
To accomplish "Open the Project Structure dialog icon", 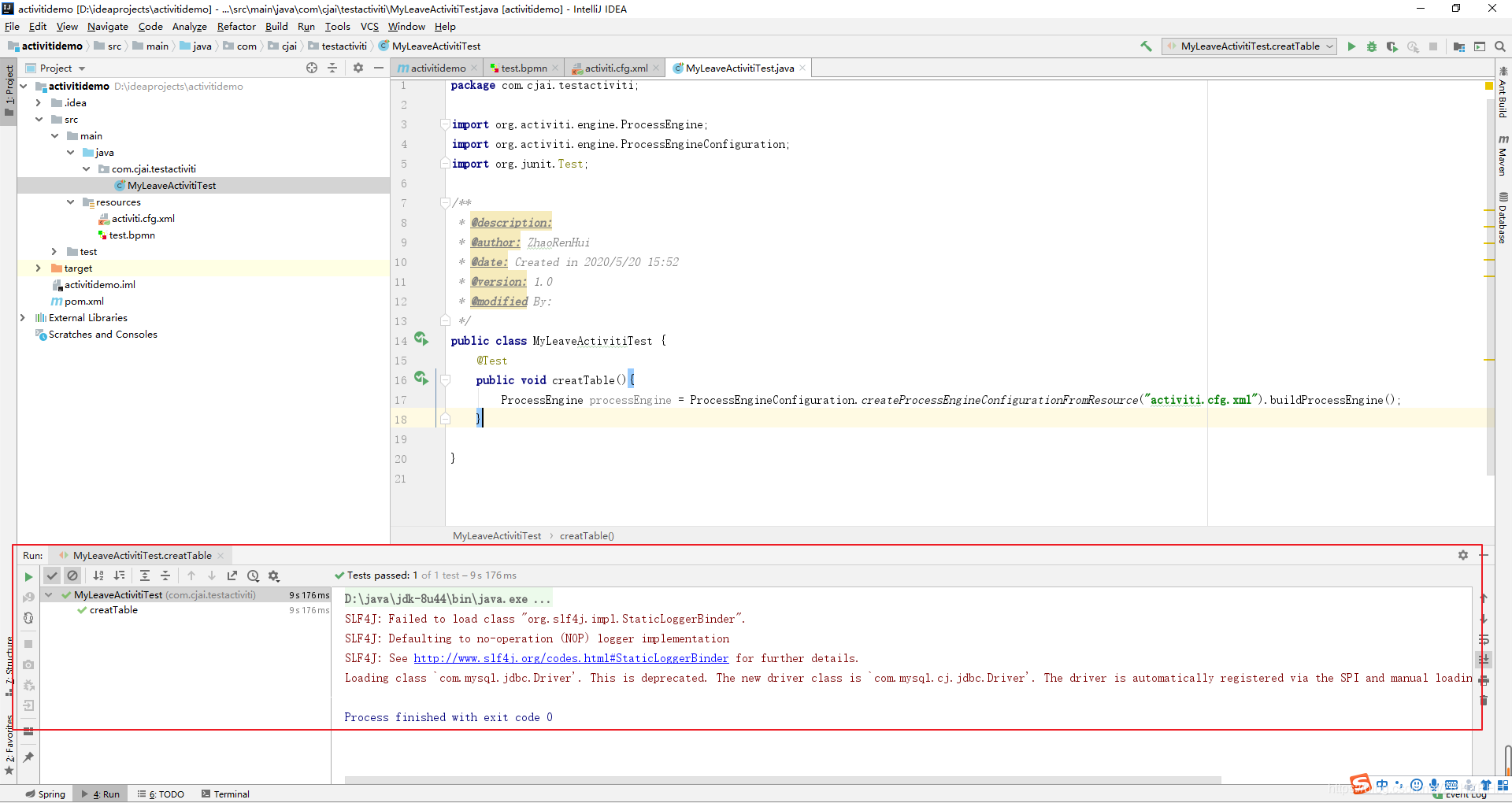I will click(x=1459, y=46).
